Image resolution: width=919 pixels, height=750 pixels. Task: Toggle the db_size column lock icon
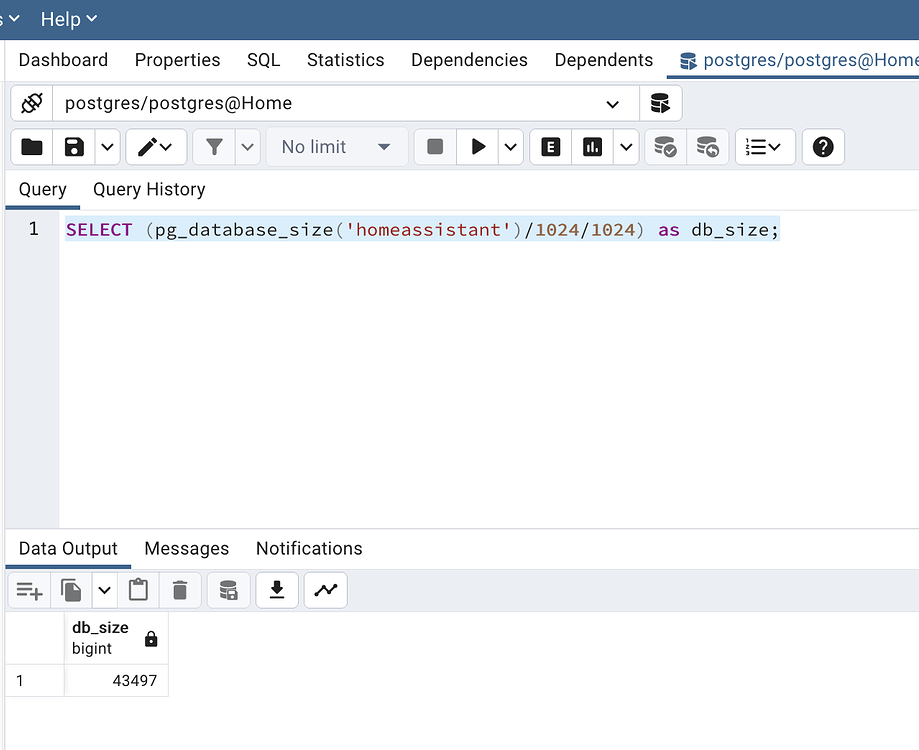(149, 638)
